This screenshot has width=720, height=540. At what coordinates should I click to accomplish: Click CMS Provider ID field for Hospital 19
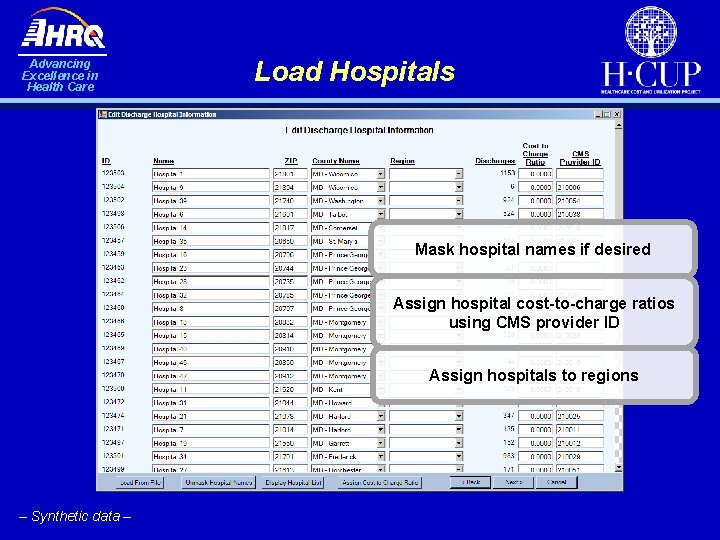579,443
